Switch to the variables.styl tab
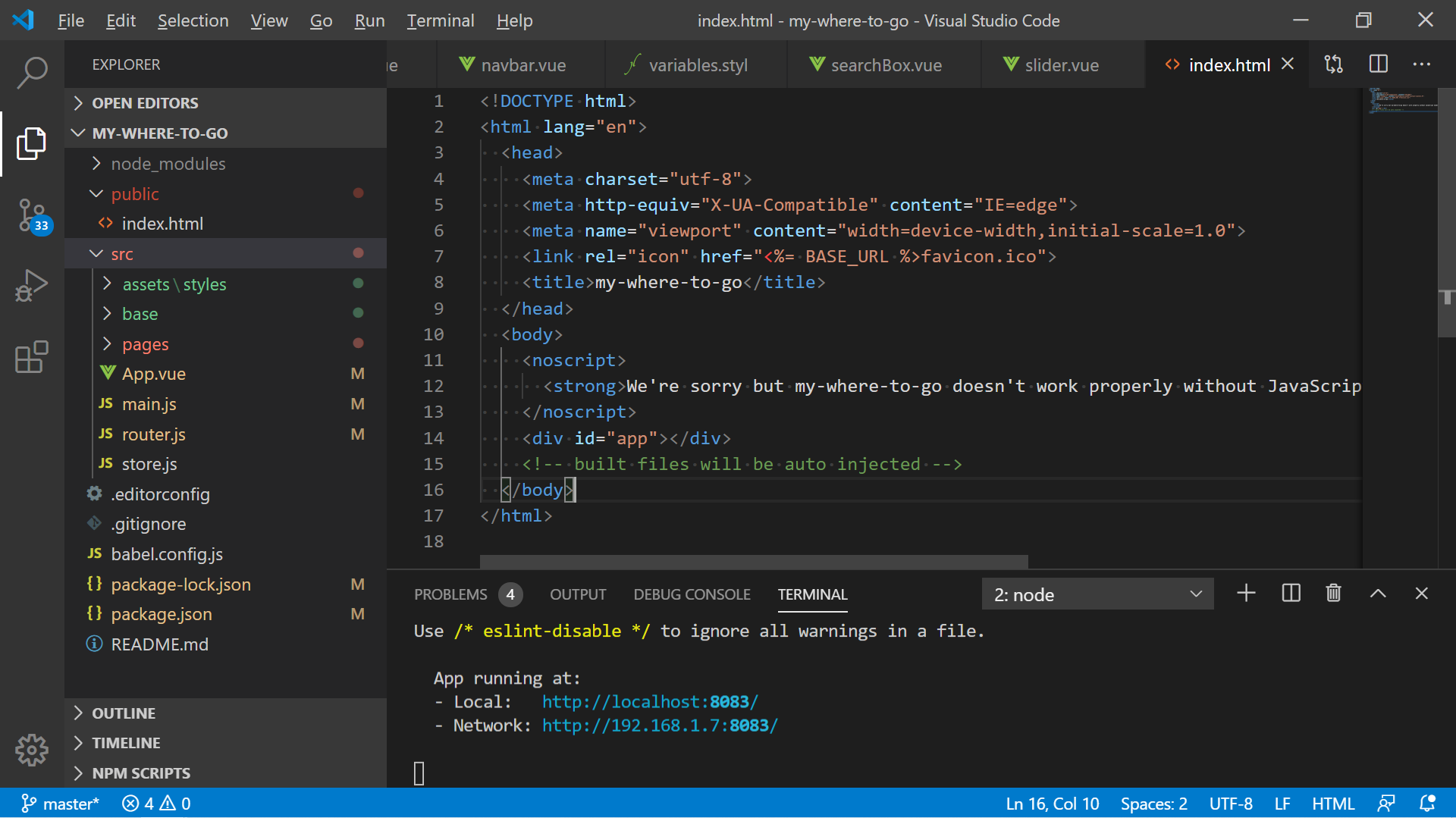The image size is (1456, 818). click(696, 65)
